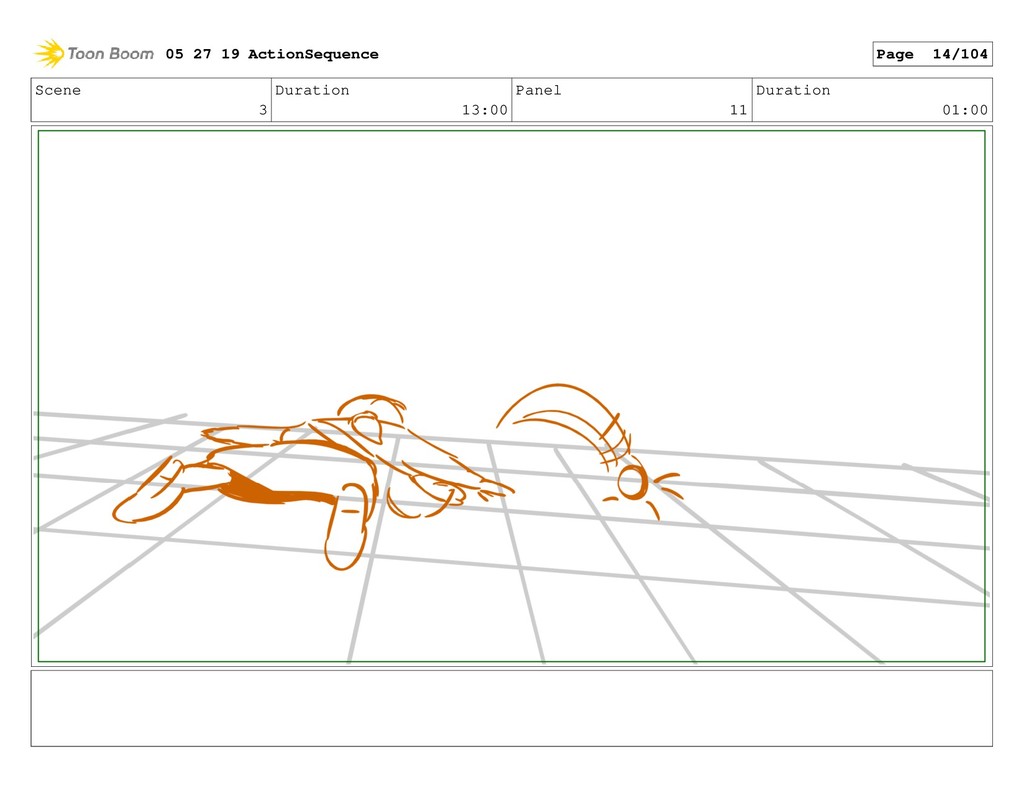
Task: Click the '05 27 19 ActionSequence' title text
Action: tap(272, 54)
